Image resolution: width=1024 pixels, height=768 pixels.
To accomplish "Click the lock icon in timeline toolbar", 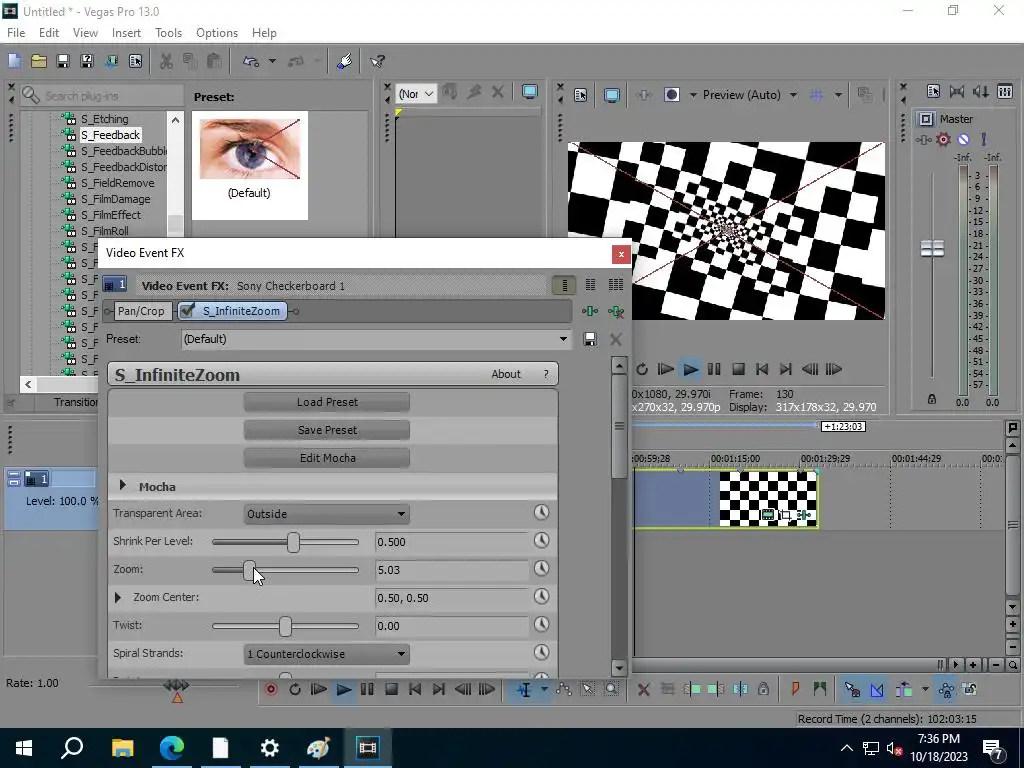I will [x=763, y=689].
